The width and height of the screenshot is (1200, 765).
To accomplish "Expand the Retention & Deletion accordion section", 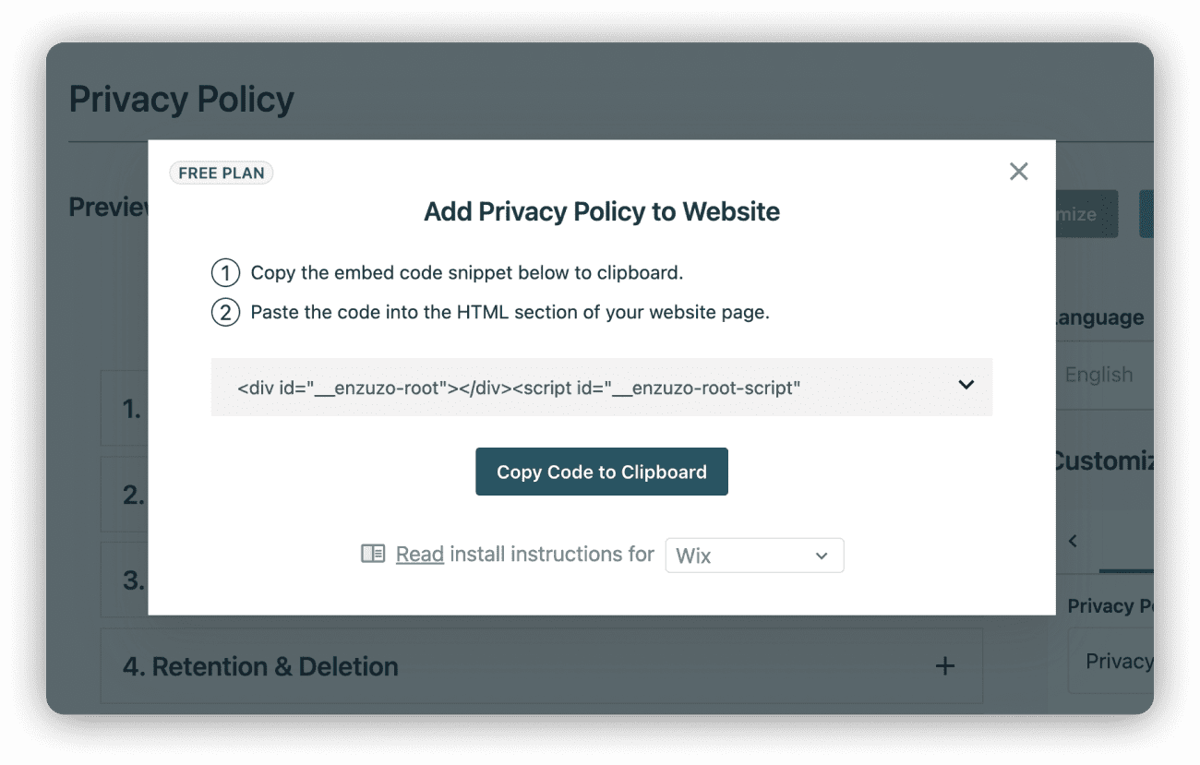I will 540,666.
